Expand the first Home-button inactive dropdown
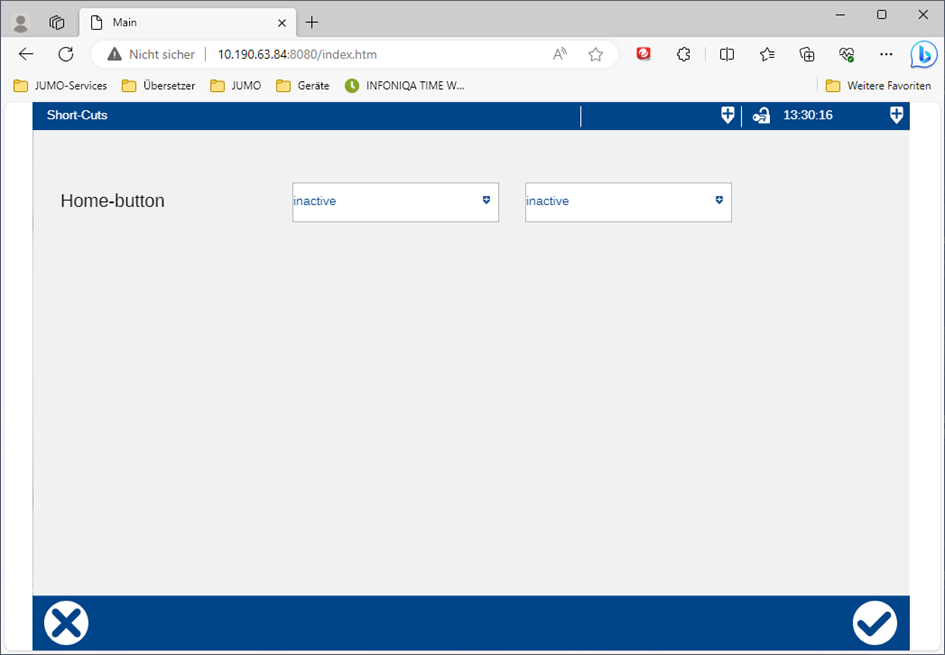 (395, 202)
